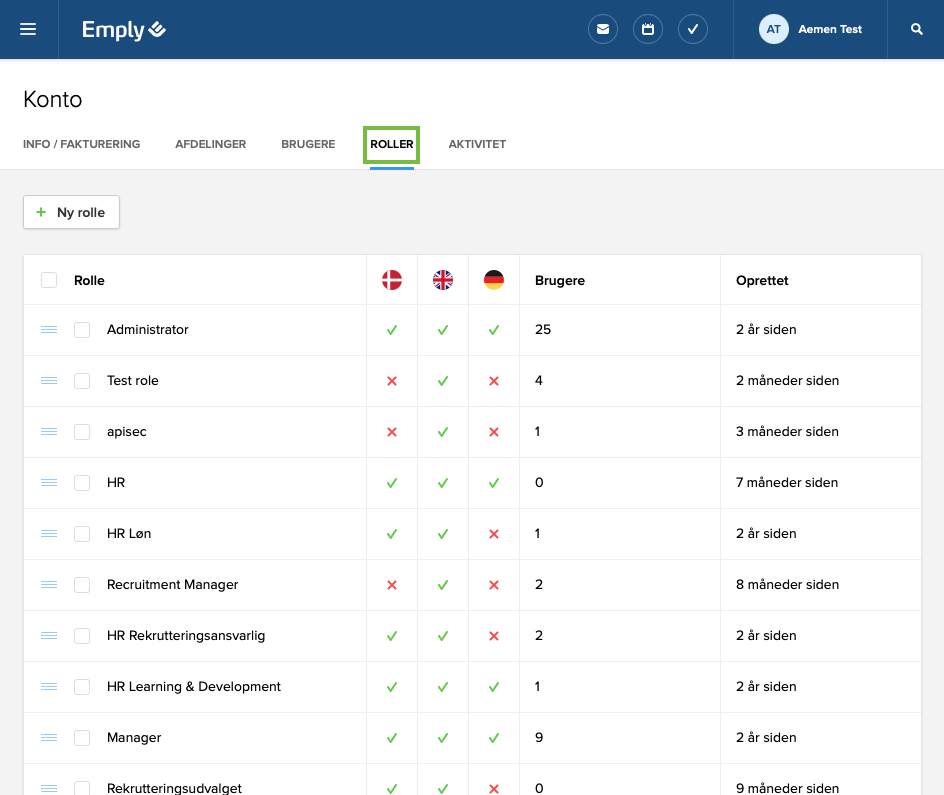The height and width of the screenshot is (795, 944).
Task: Check the select-all roles checkbox
Action: click(49, 280)
